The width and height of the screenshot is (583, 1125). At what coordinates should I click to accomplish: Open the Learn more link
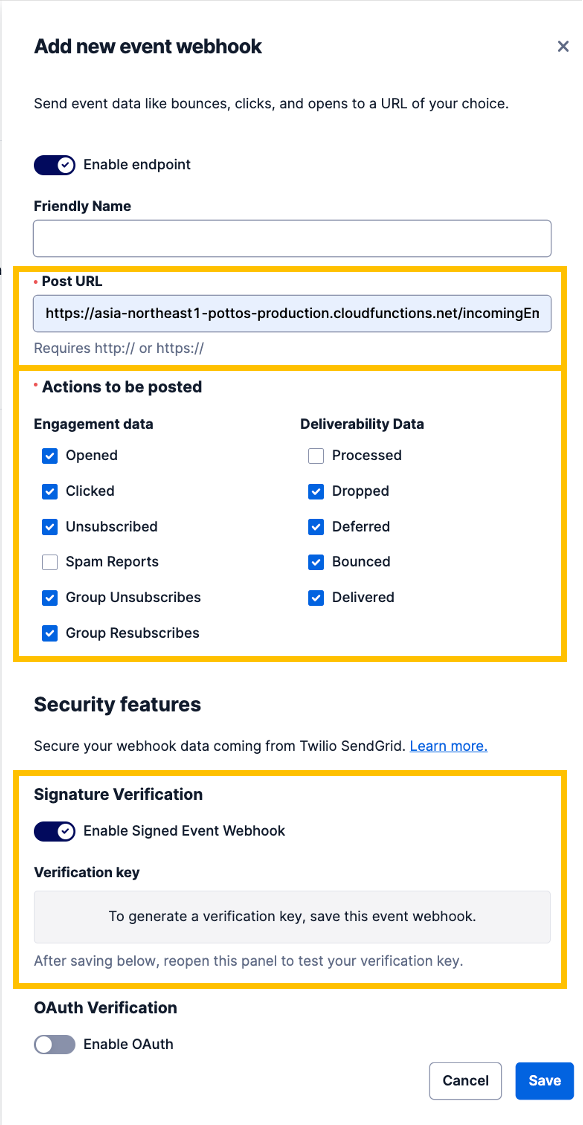click(448, 746)
